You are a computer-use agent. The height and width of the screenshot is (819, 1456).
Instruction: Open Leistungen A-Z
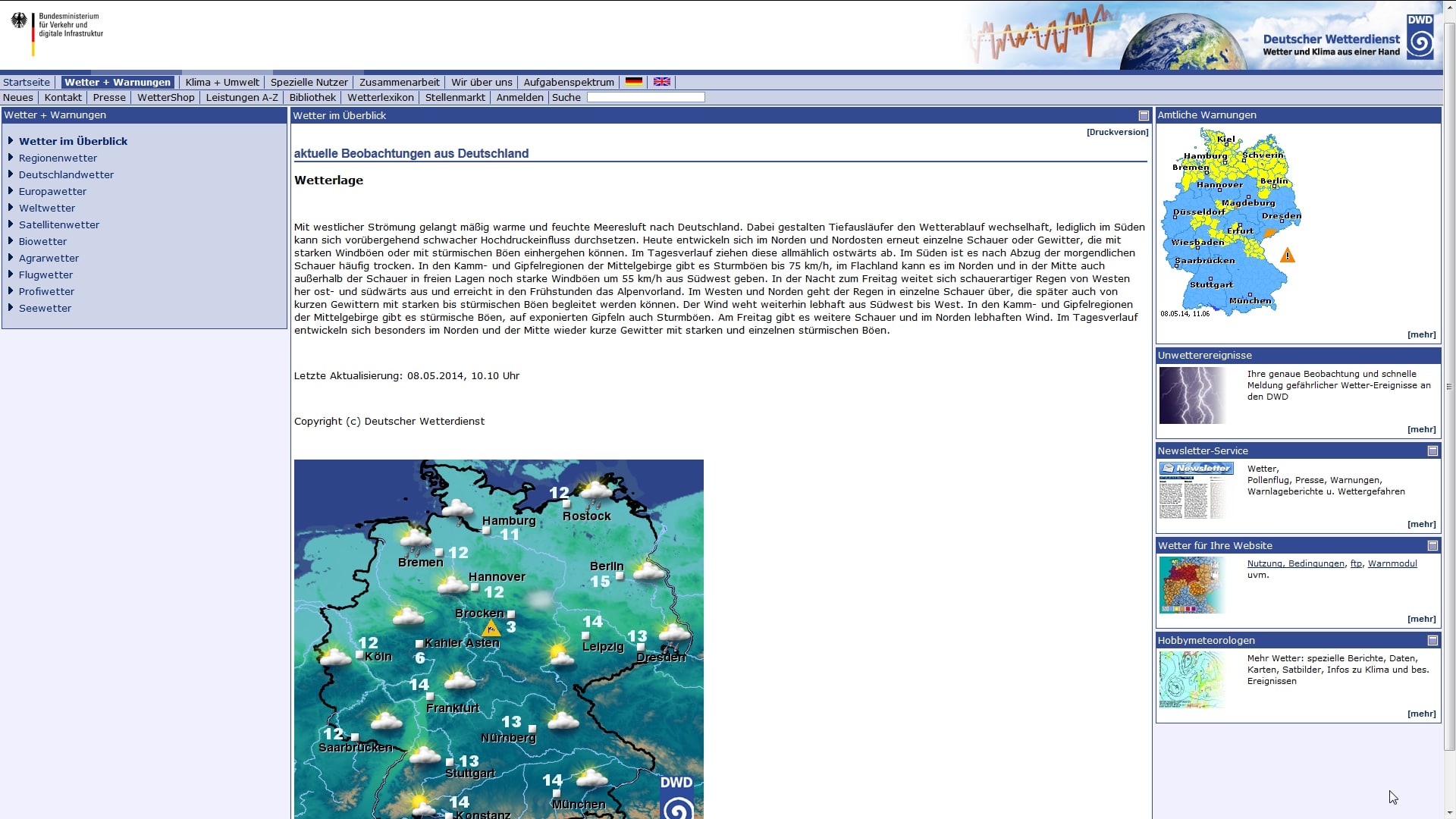(x=242, y=97)
